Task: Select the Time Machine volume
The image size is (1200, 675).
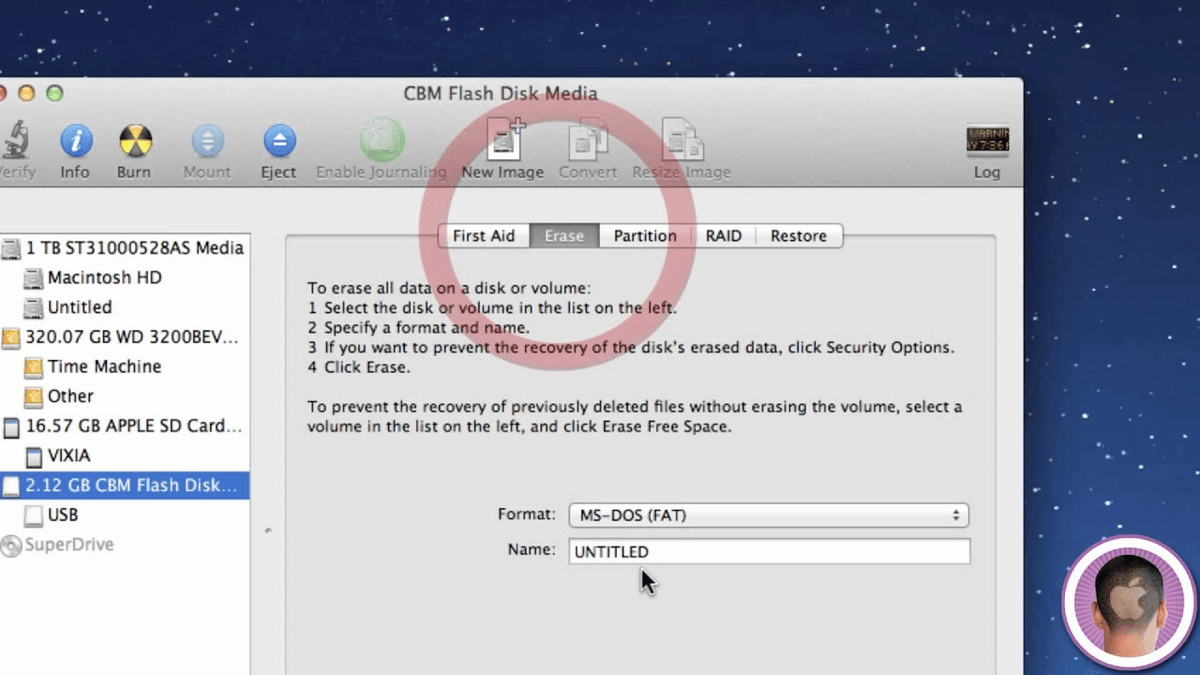Action: pos(104,367)
